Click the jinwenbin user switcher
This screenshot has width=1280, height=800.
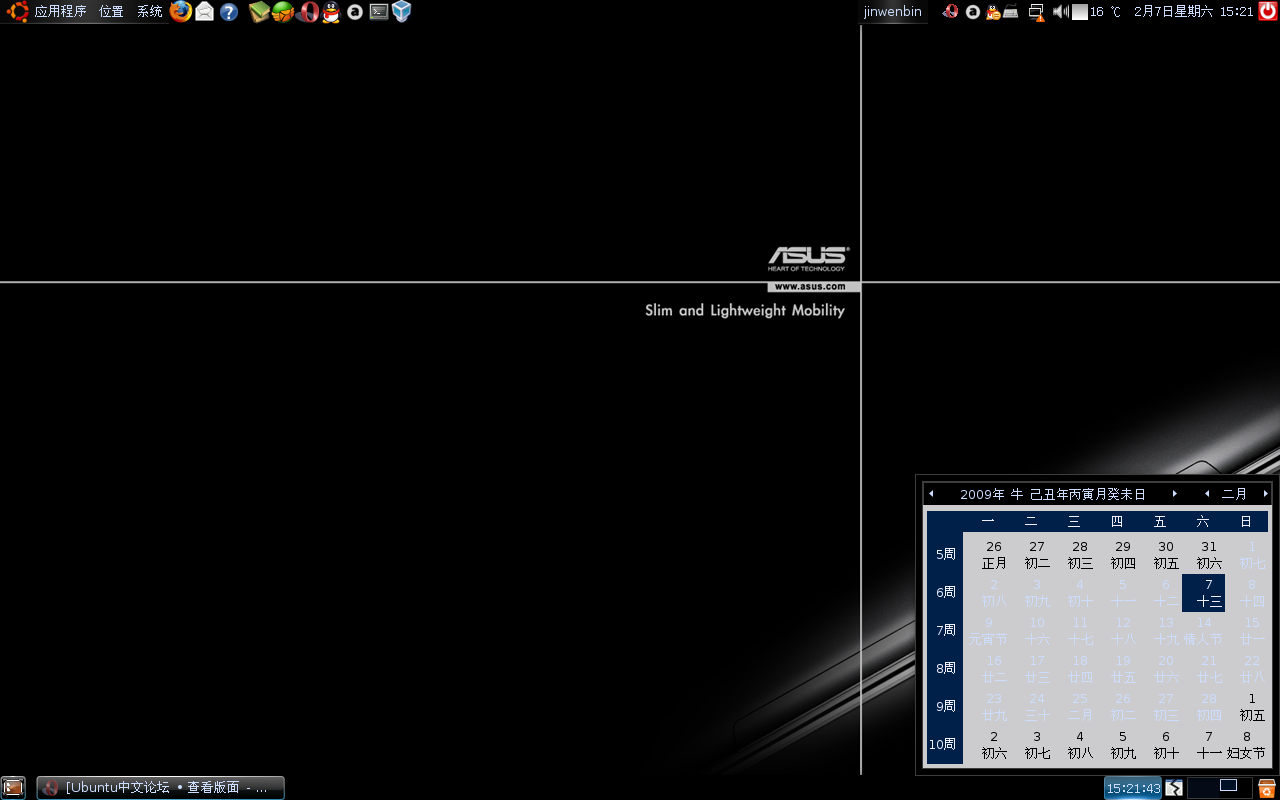tap(893, 12)
